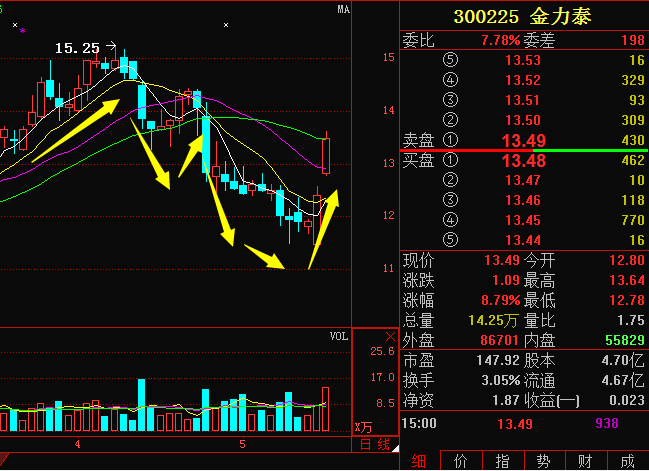Viewport: 649px width, 471px height.
Task: Switch to the 成 volume tab
Action: [627, 461]
